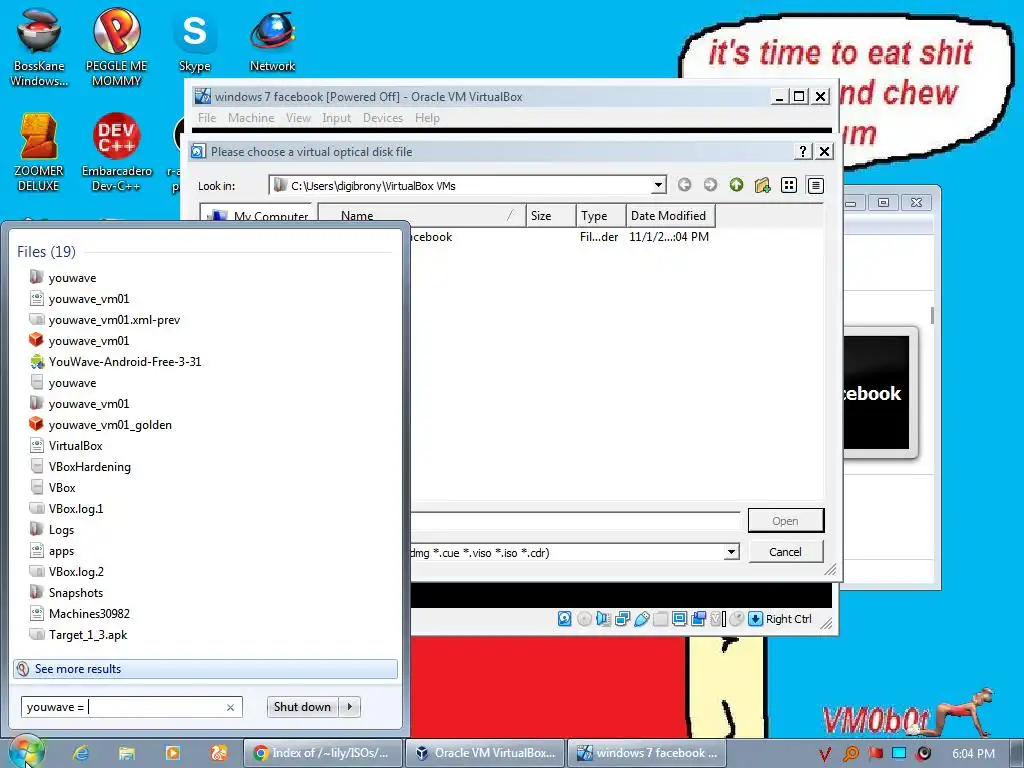Click the keyboard capture arrow by Right Ctrl
1024x768 pixels.
(x=755, y=618)
